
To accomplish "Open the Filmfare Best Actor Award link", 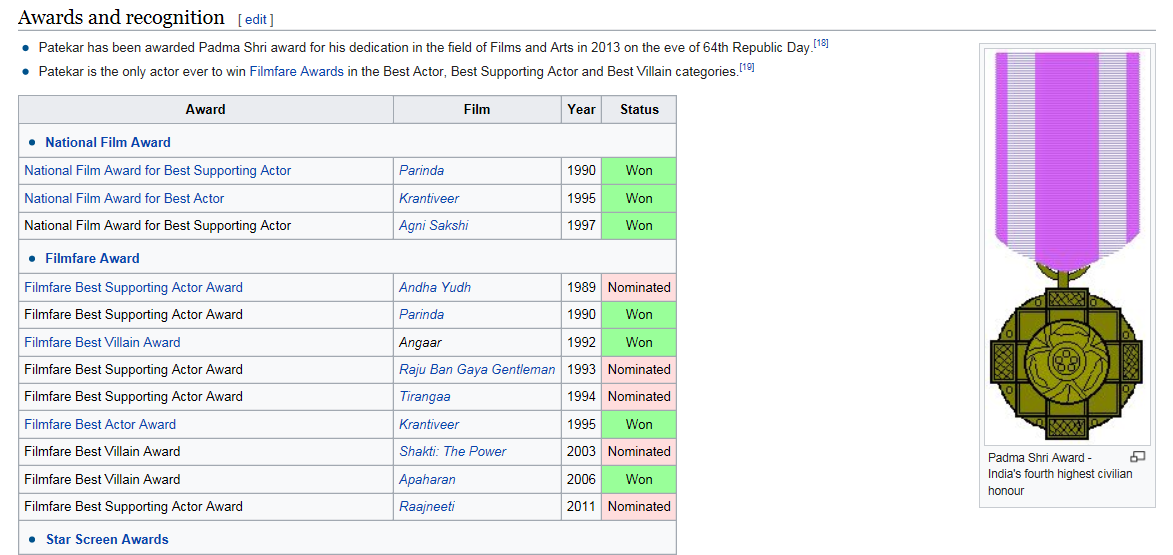I will coord(99,424).
